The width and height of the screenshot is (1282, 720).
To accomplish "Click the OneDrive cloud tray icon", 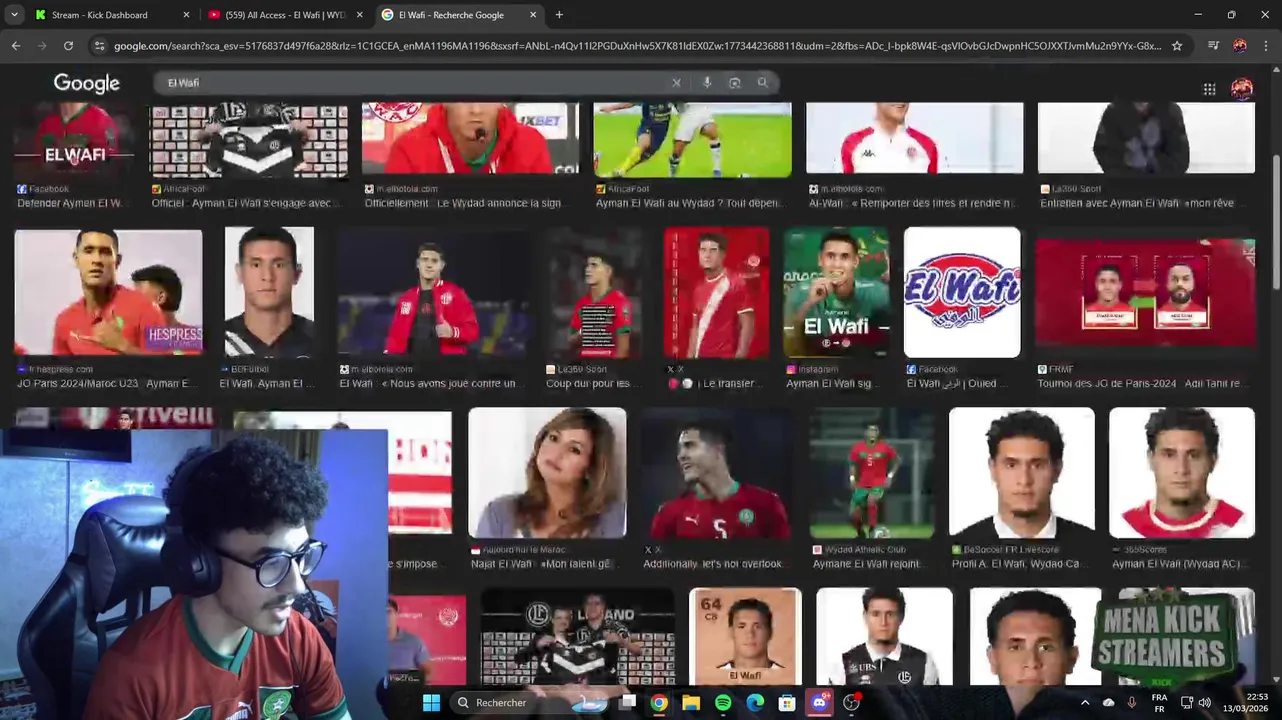I will (x=1109, y=703).
